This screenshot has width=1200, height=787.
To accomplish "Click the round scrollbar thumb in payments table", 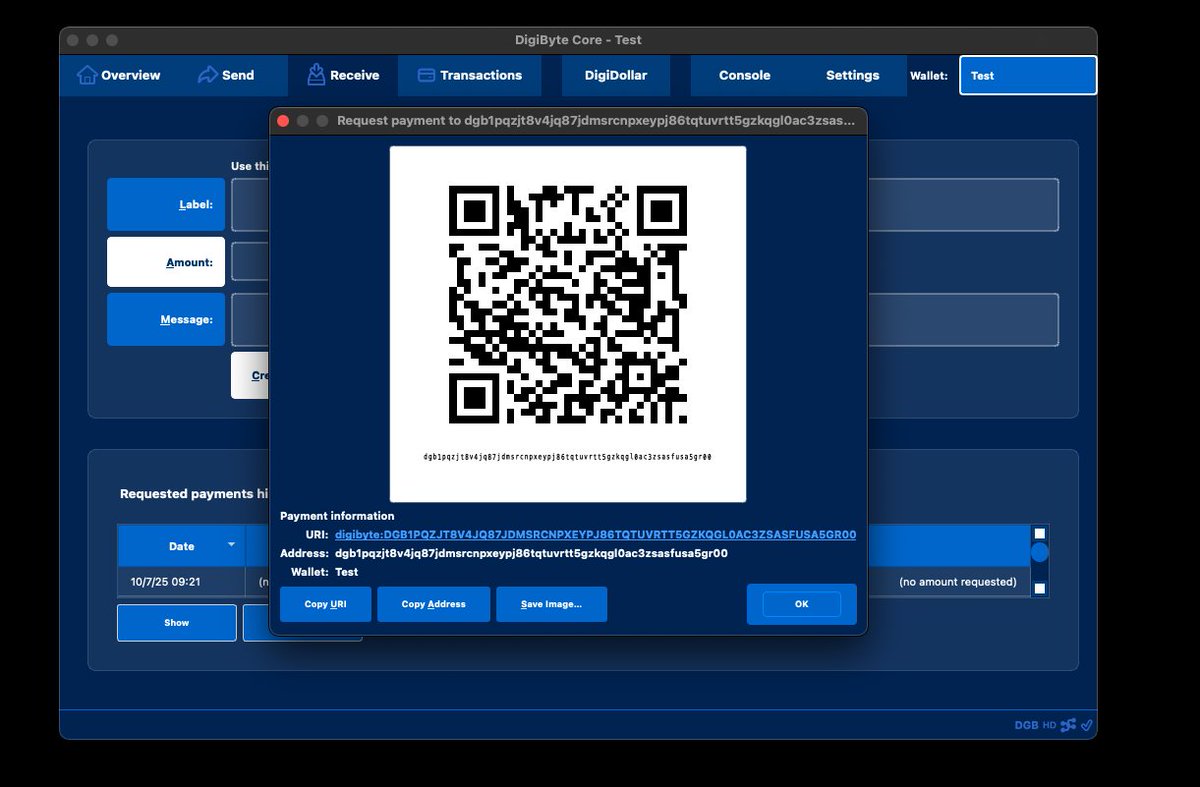I will coord(1039,552).
